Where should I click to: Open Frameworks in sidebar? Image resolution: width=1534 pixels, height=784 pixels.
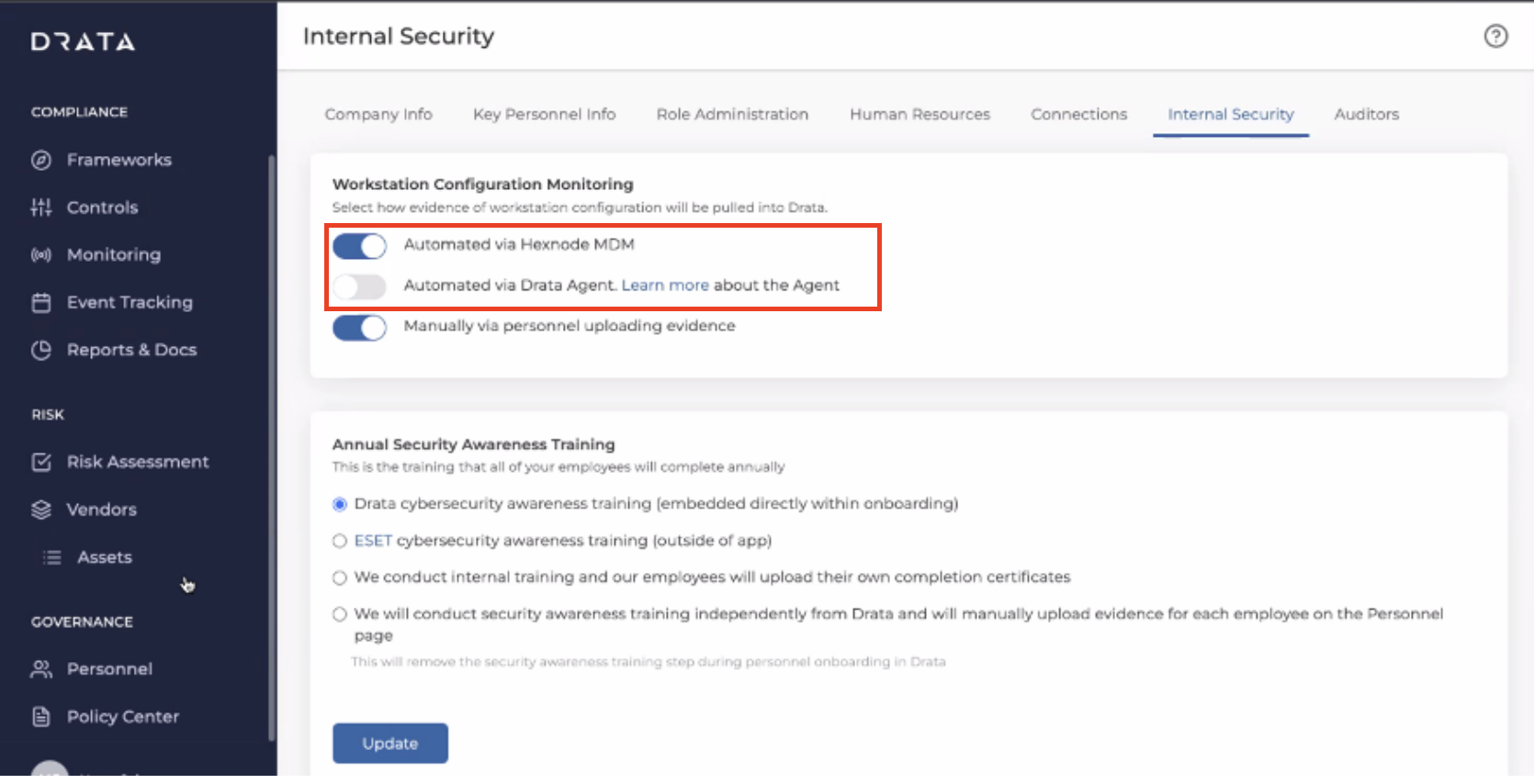click(x=118, y=160)
